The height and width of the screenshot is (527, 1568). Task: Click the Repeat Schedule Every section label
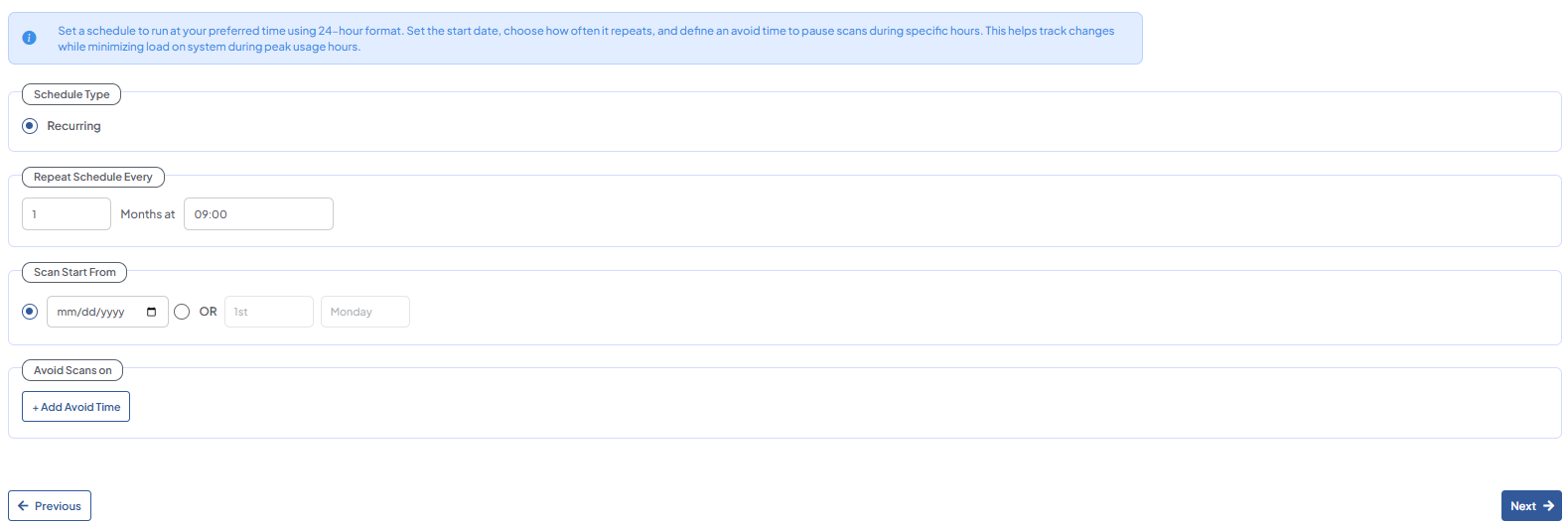(x=93, y=178)
